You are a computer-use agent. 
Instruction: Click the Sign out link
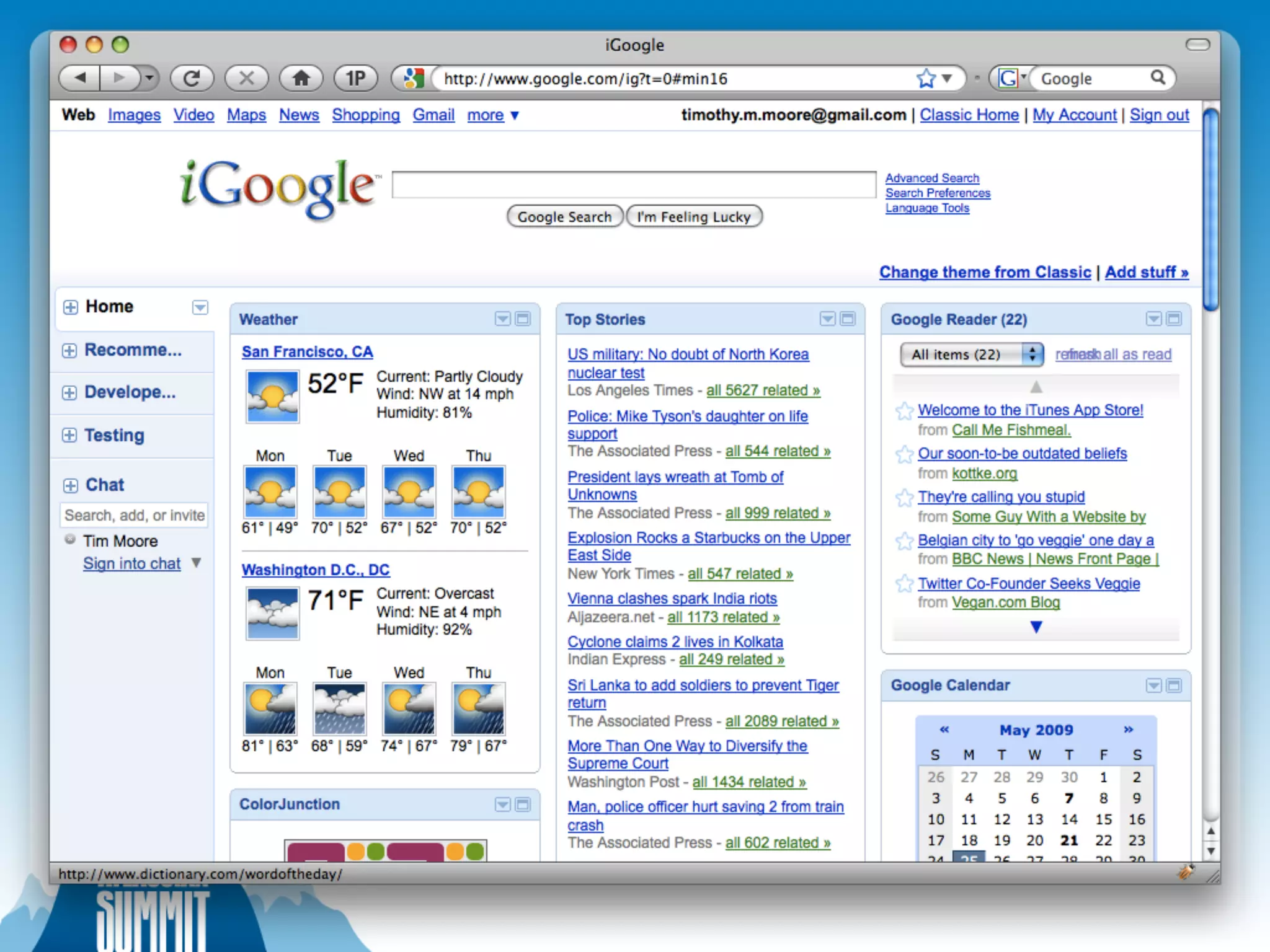(1159, 115)
